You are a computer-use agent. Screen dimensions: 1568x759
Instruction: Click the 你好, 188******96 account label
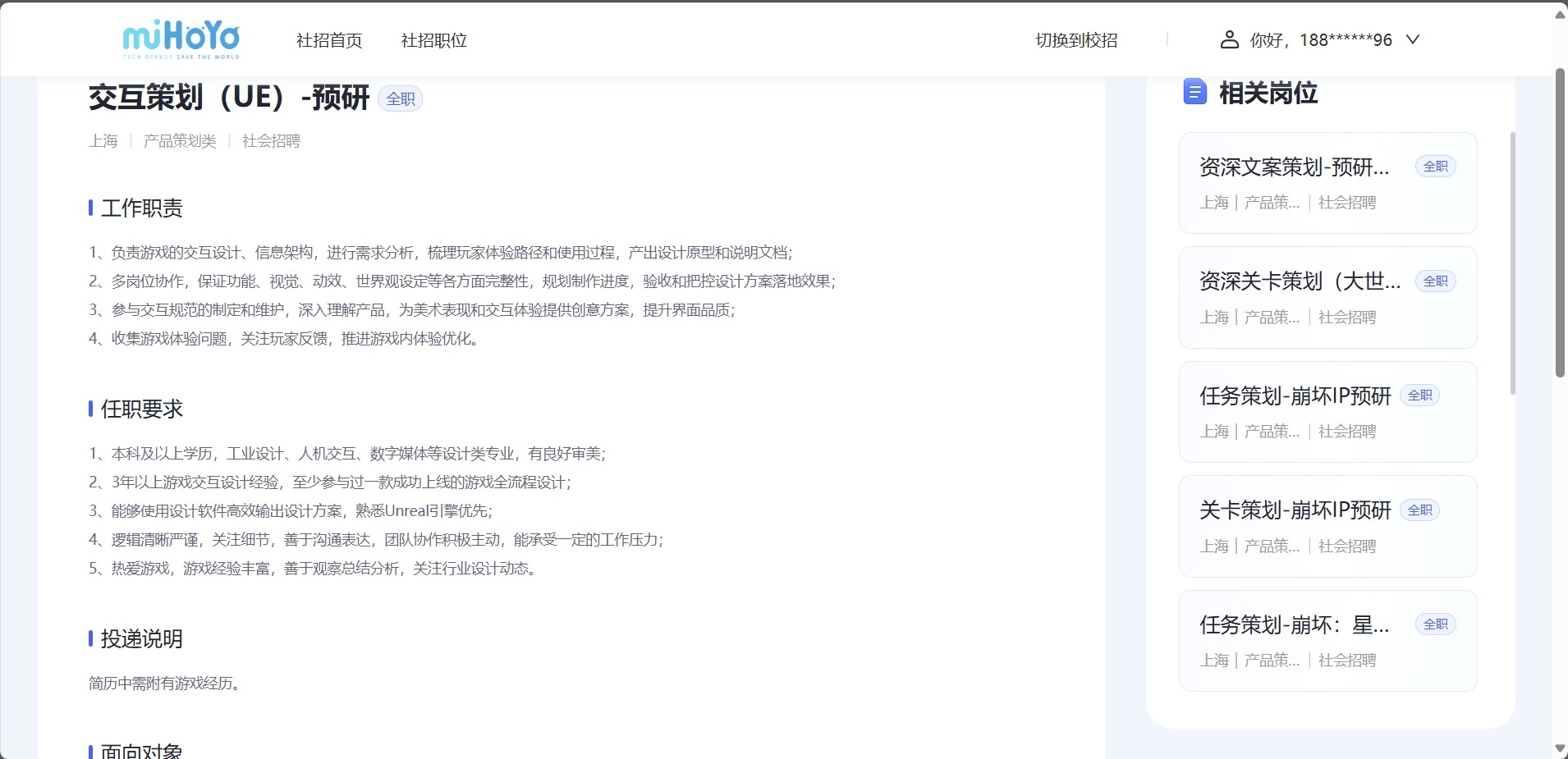(x=1321, y=40)
